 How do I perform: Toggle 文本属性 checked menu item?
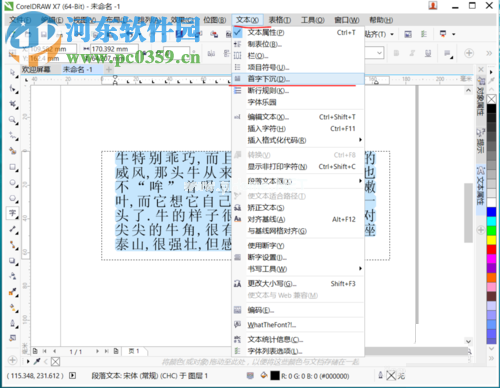click(298, 33)
